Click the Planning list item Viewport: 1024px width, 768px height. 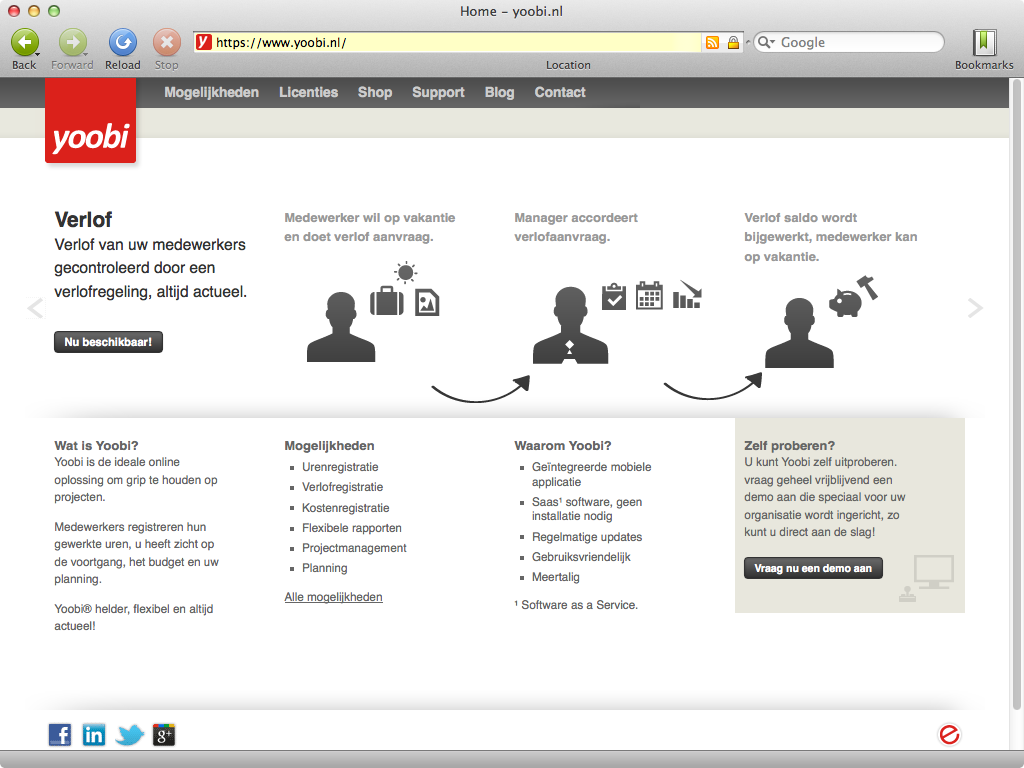325,568
